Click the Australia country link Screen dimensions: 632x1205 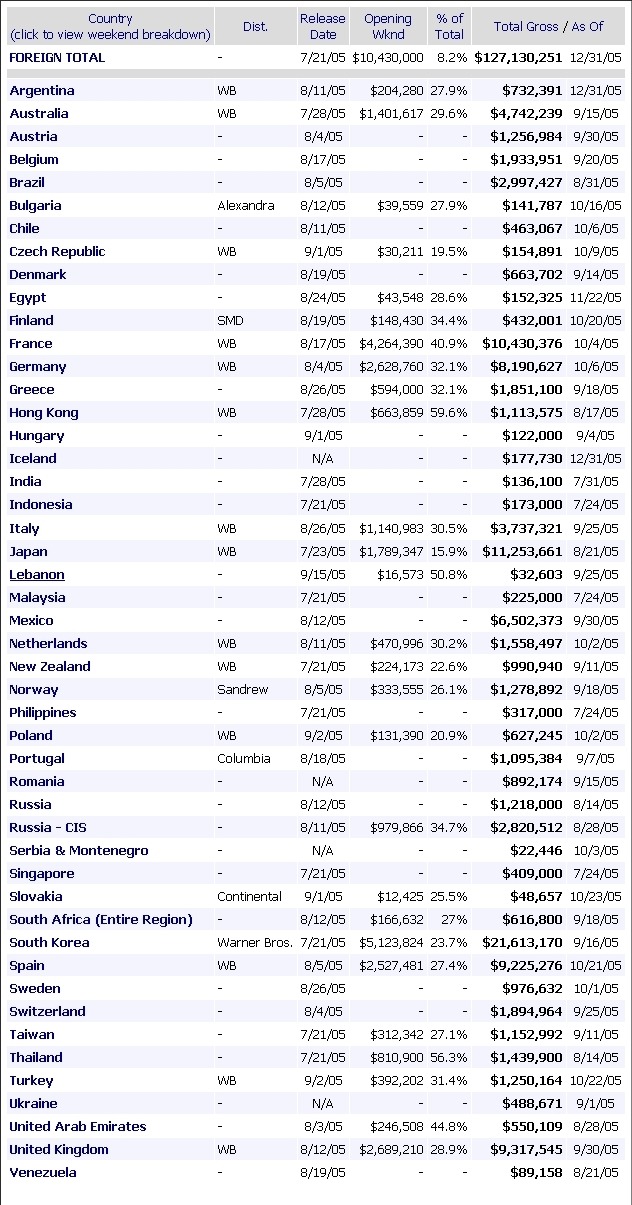[x=39, y=114]
